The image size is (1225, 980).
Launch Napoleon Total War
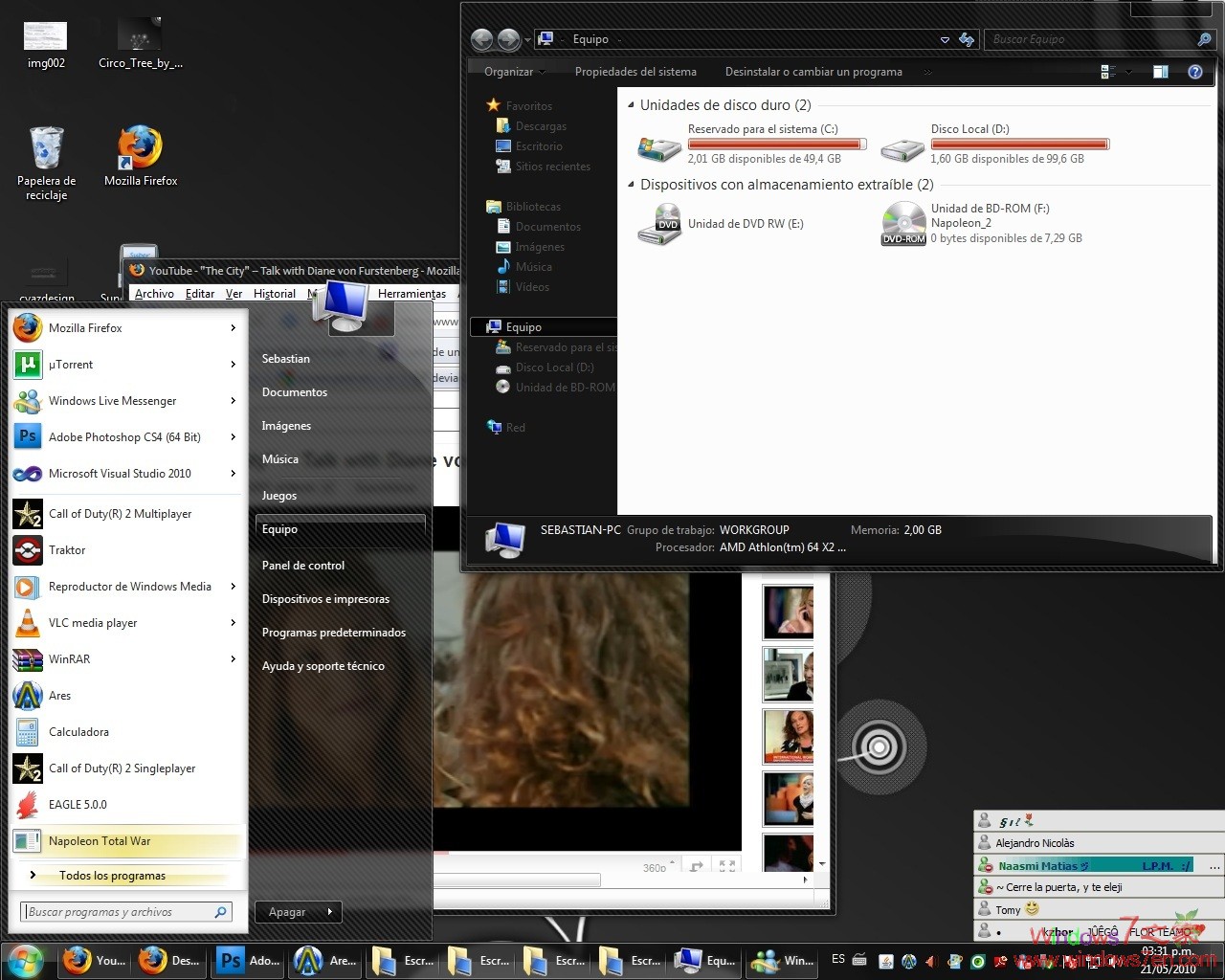click(100, 841)
